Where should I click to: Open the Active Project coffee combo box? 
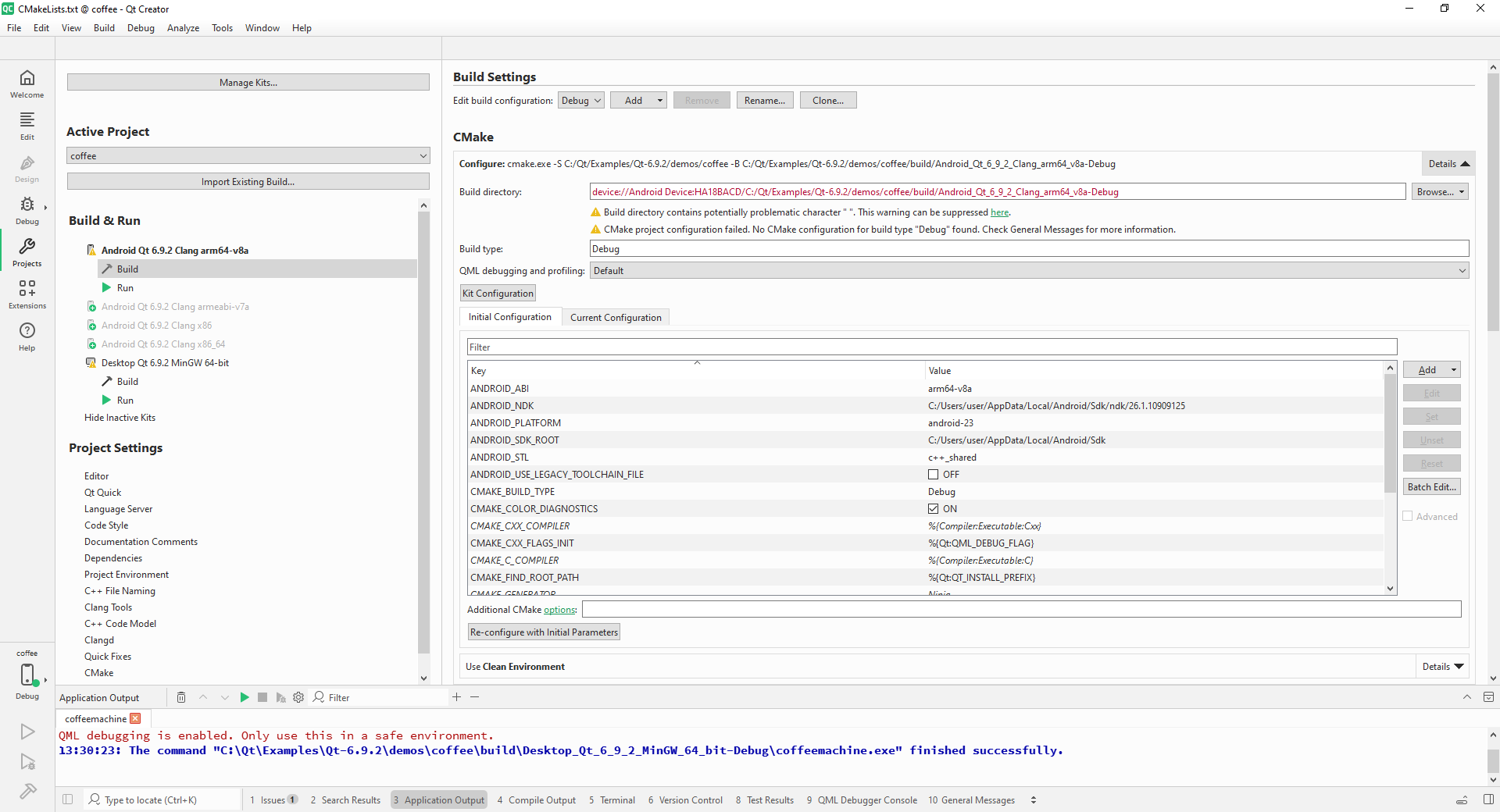click(248, 156)
